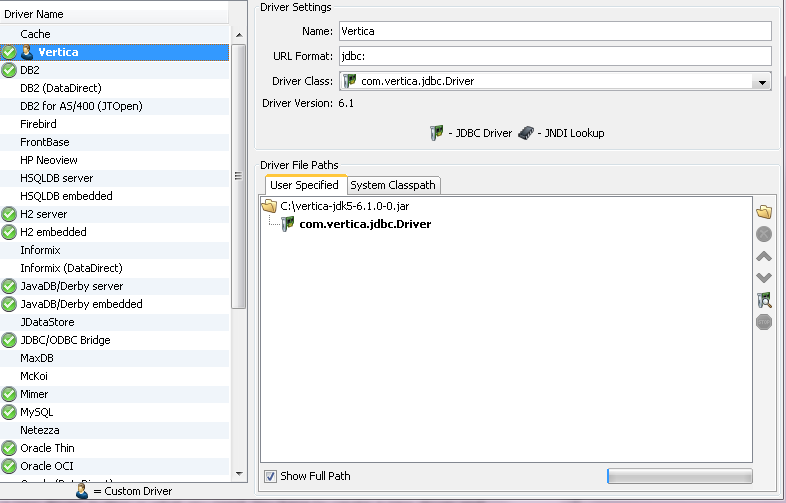The width and height of the screenshot is (786, 503).
Task: Click the JDBC Driver legend icon
Action: 437,133
